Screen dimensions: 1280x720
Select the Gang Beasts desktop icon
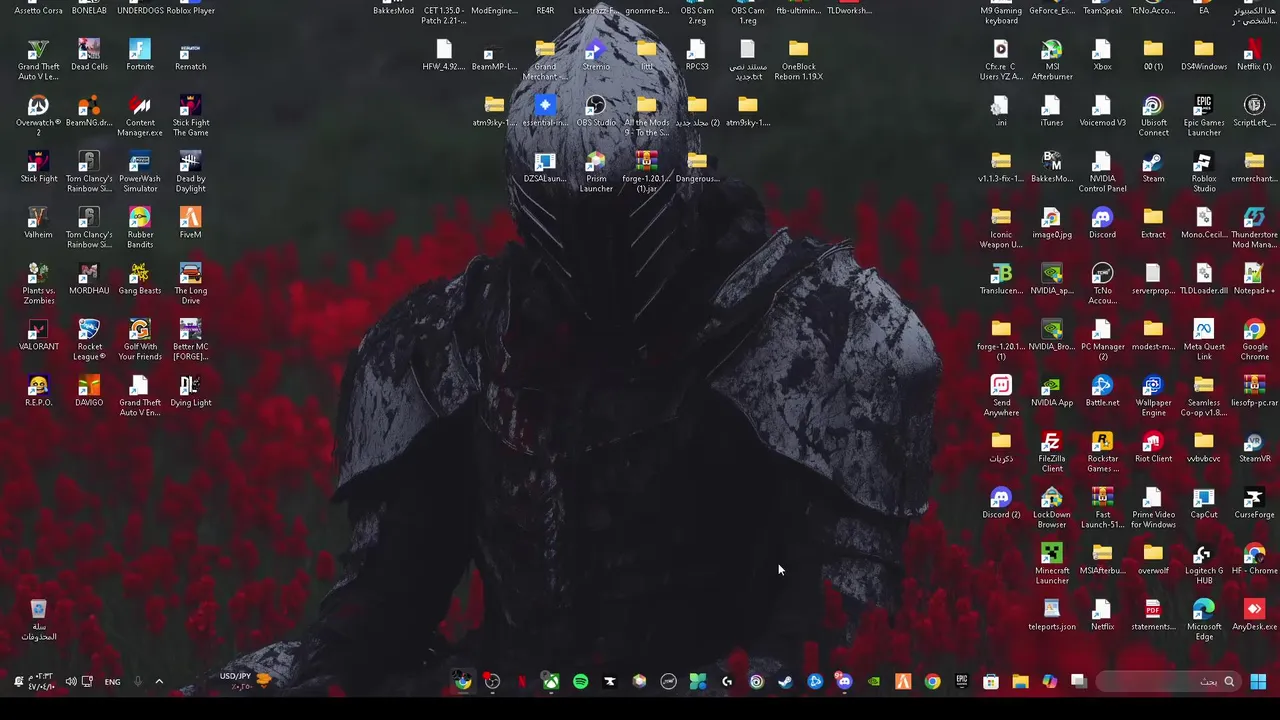pos(140,279)
